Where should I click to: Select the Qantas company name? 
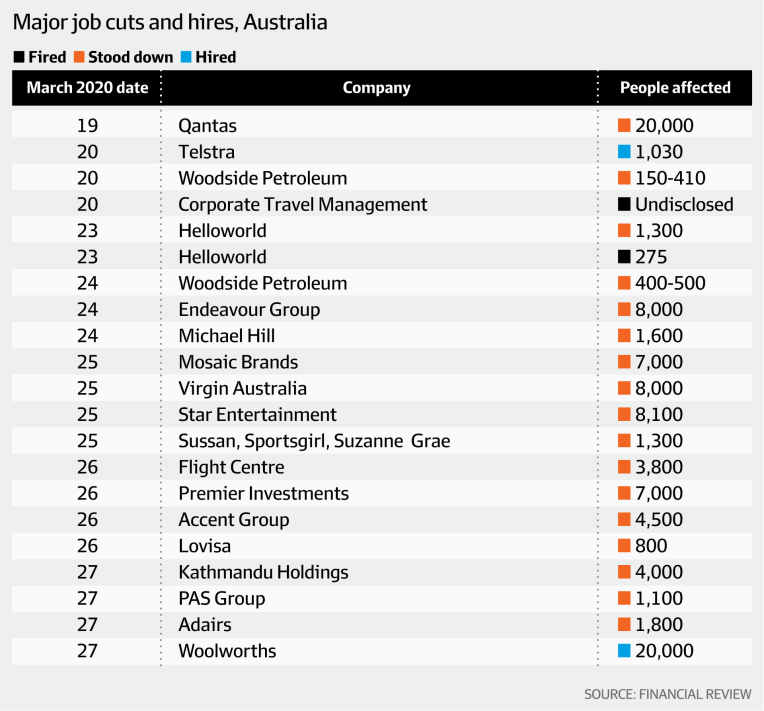click(x=208, y=126)
